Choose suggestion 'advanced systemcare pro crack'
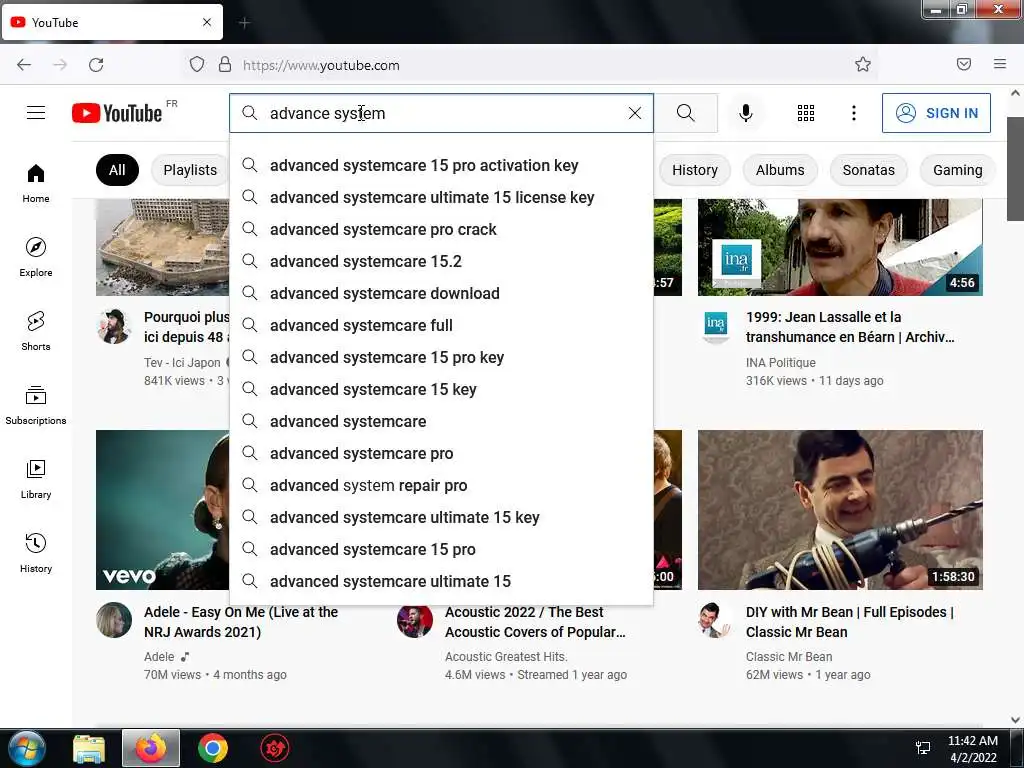The image size is (1024, 768). (x=441, y=229)
